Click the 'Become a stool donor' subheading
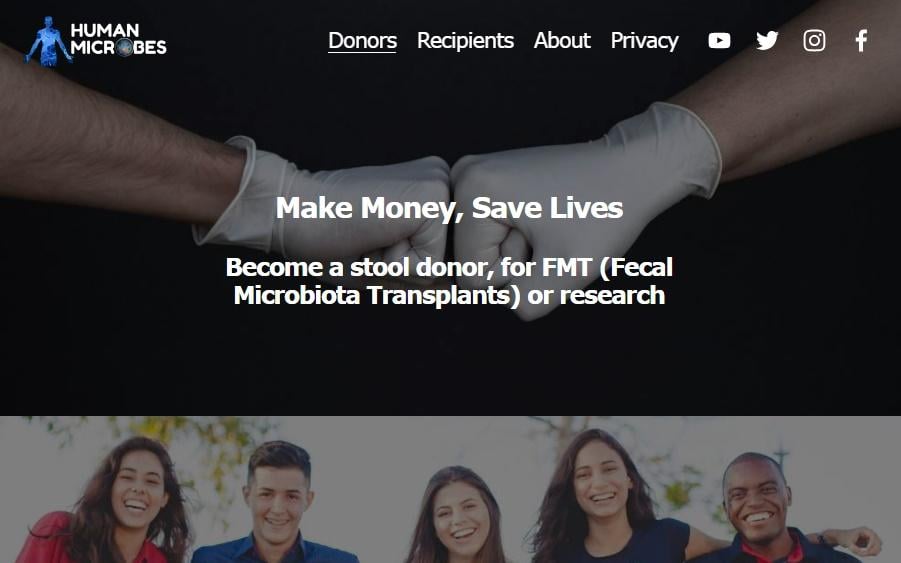The width and height of the screenshot is (901, 563). 449,281
